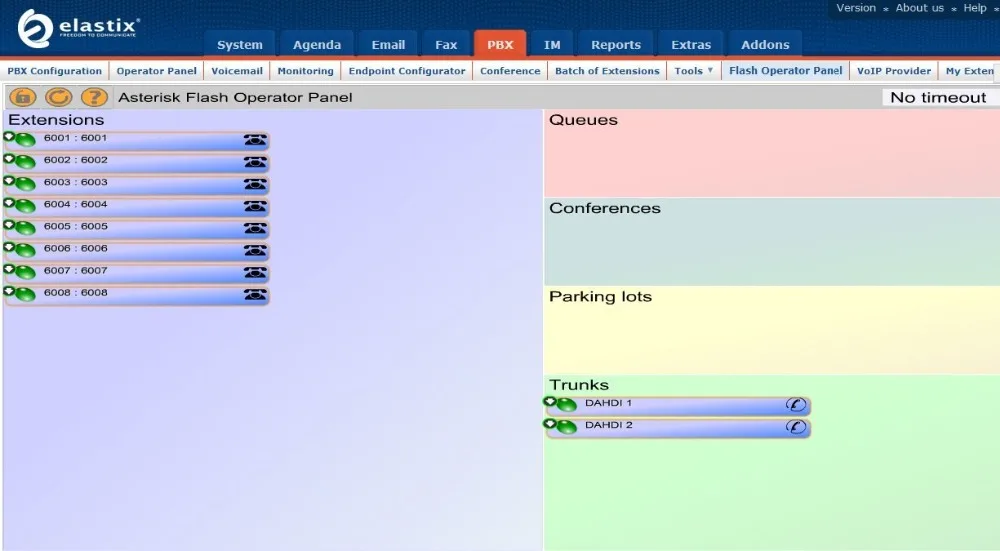Open the System tab

pos(240,45)
